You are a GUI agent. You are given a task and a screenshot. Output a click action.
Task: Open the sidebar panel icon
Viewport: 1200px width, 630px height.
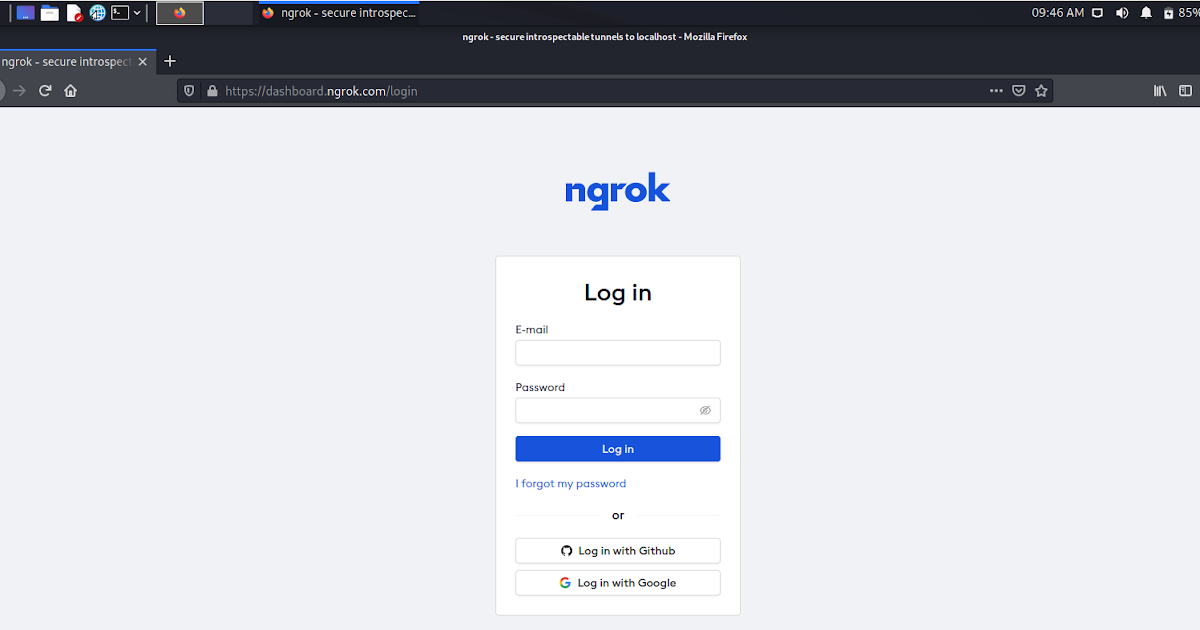(1185, 90)
